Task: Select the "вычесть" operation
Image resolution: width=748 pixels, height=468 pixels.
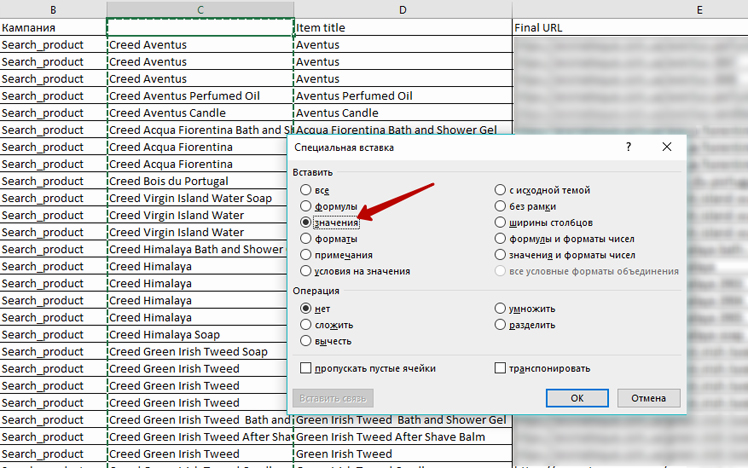Action: coord(306,341)
